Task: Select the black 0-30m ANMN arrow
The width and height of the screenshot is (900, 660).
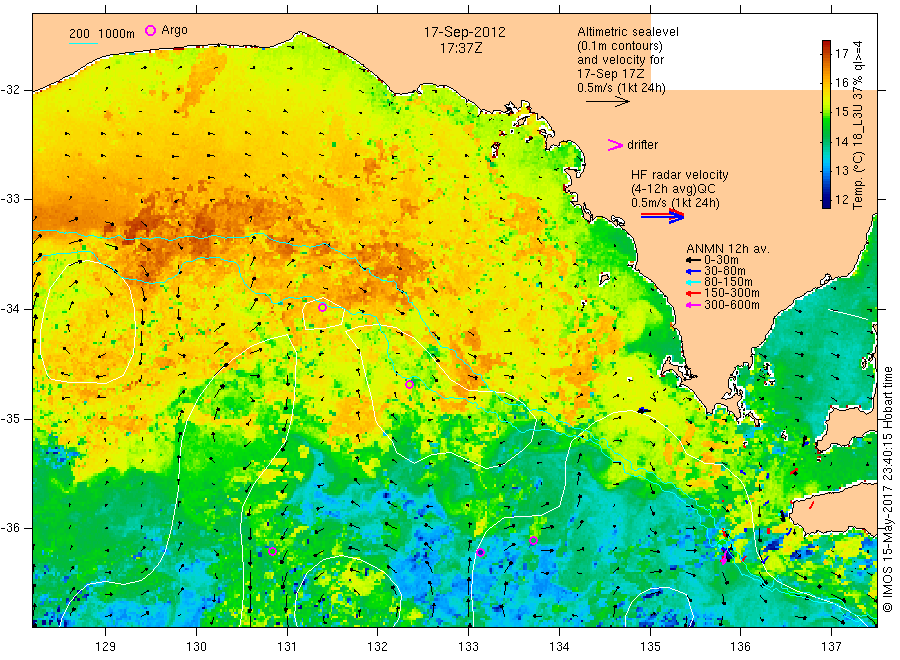Action: pos(693,260)
